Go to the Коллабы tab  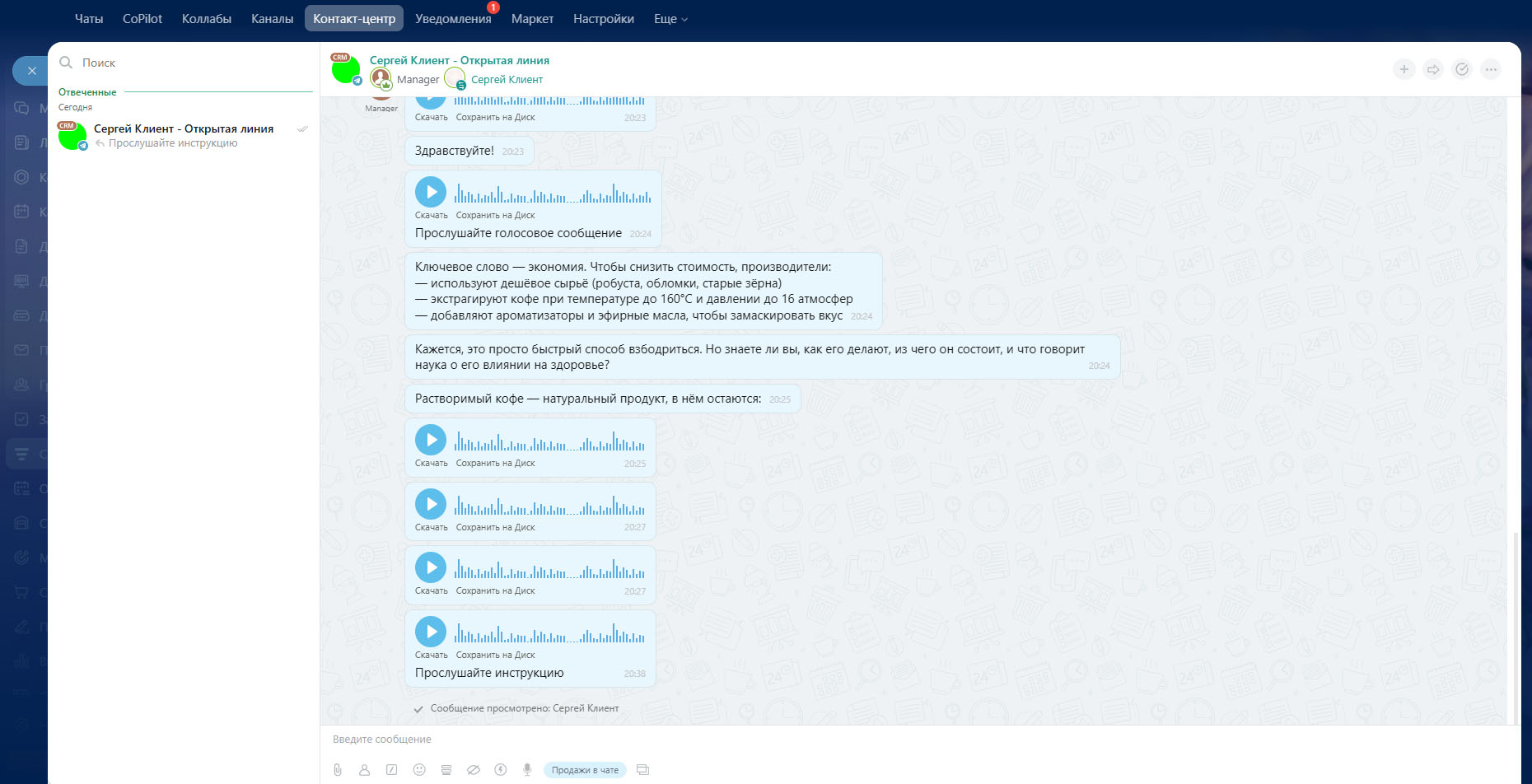click(207, 18)
